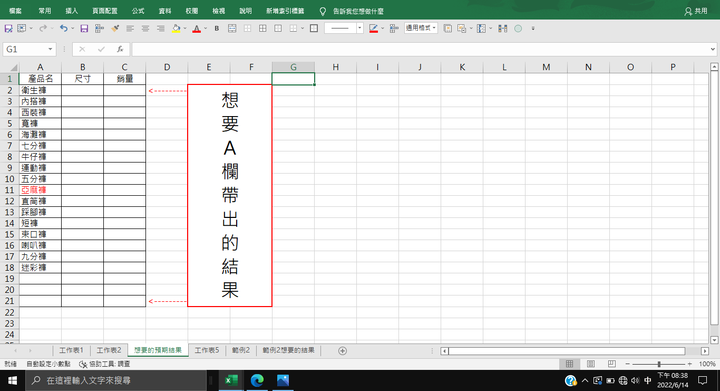Click the vertical scrollbar down arrow
This screenshot has width=720, height=391.
point(714,340)
